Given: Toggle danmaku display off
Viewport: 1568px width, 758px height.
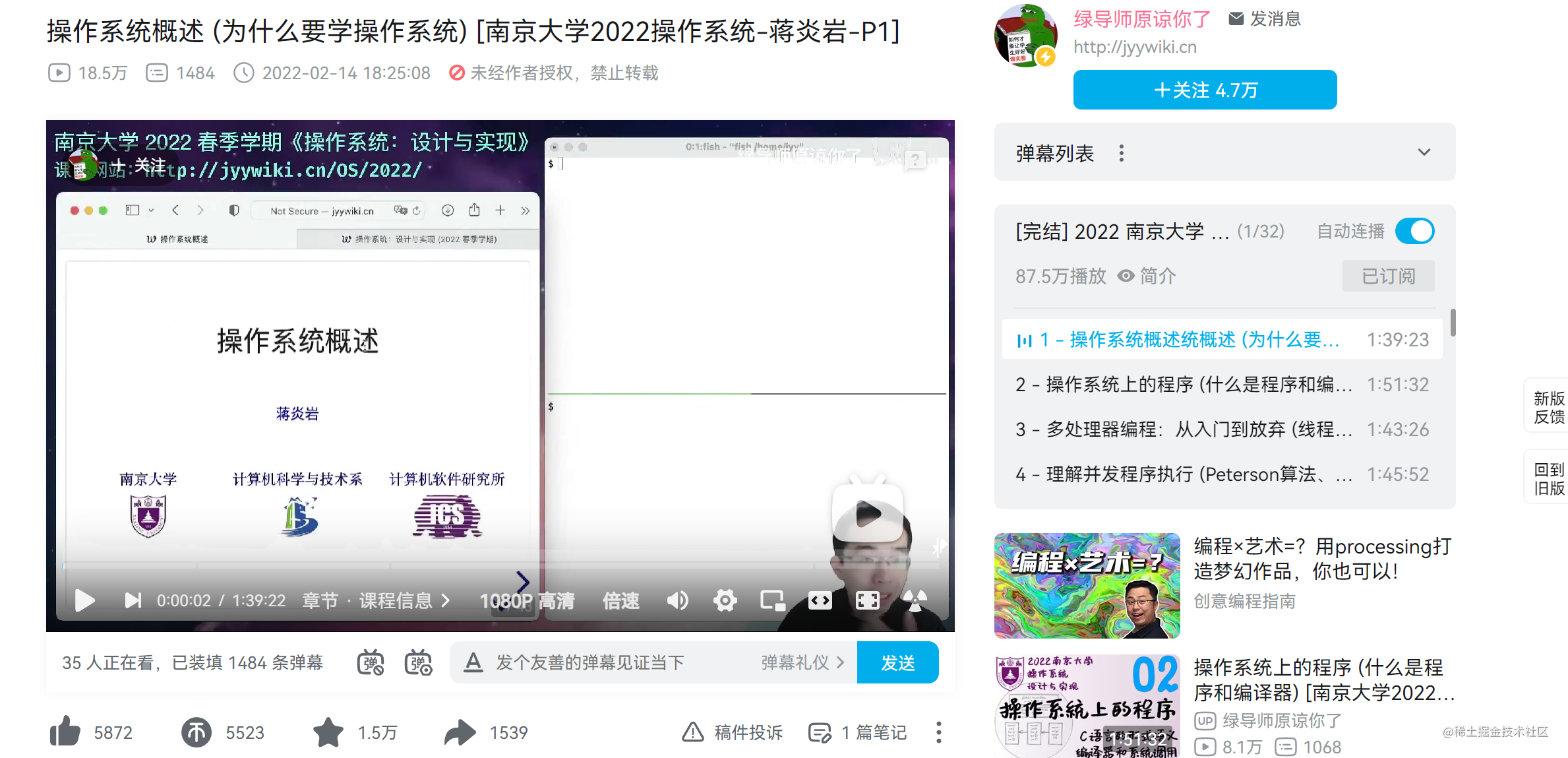Looking at the screenshot, I should click(371, 662).
